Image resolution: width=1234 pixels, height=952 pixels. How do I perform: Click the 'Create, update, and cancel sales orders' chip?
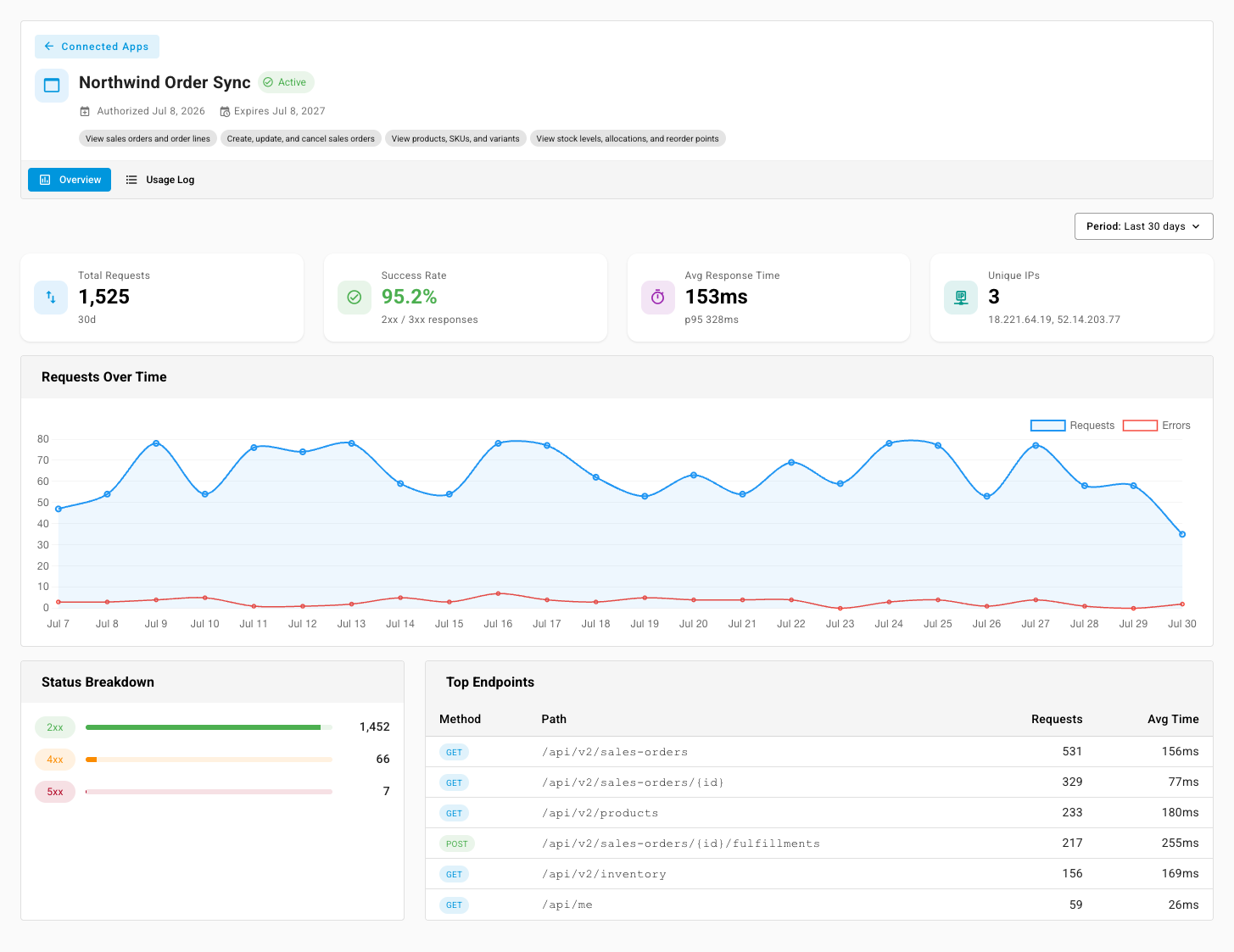click(x=300, y=139)
